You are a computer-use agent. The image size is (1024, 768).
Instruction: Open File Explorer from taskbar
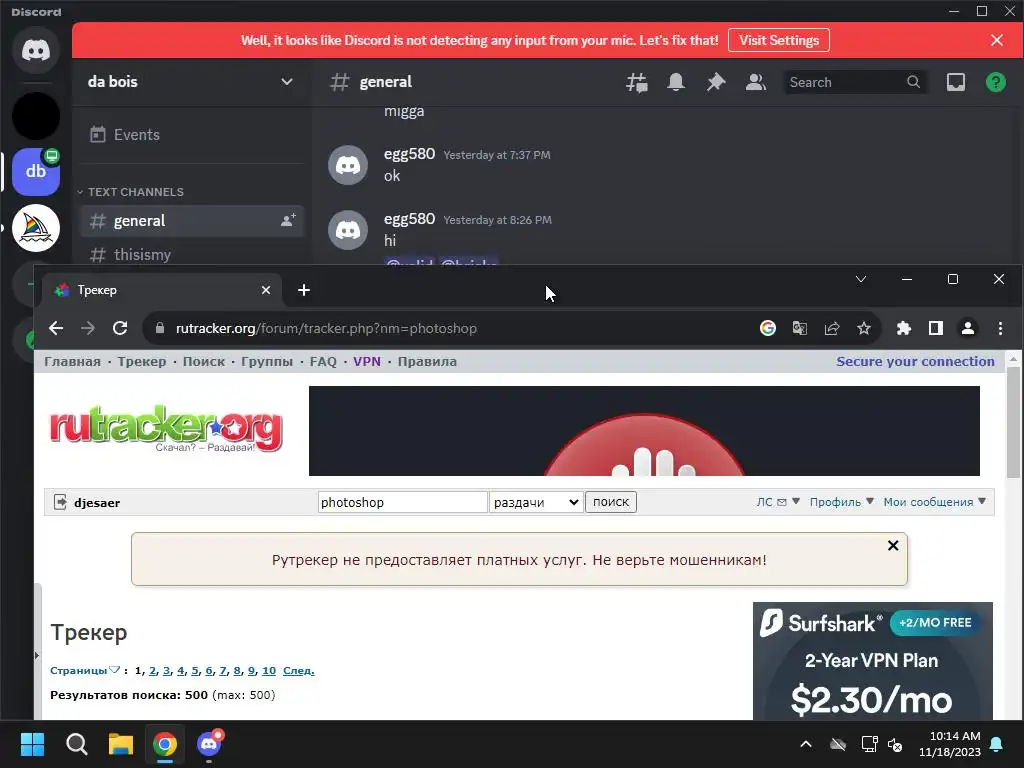pyautogui.click(x=121, y=744)
